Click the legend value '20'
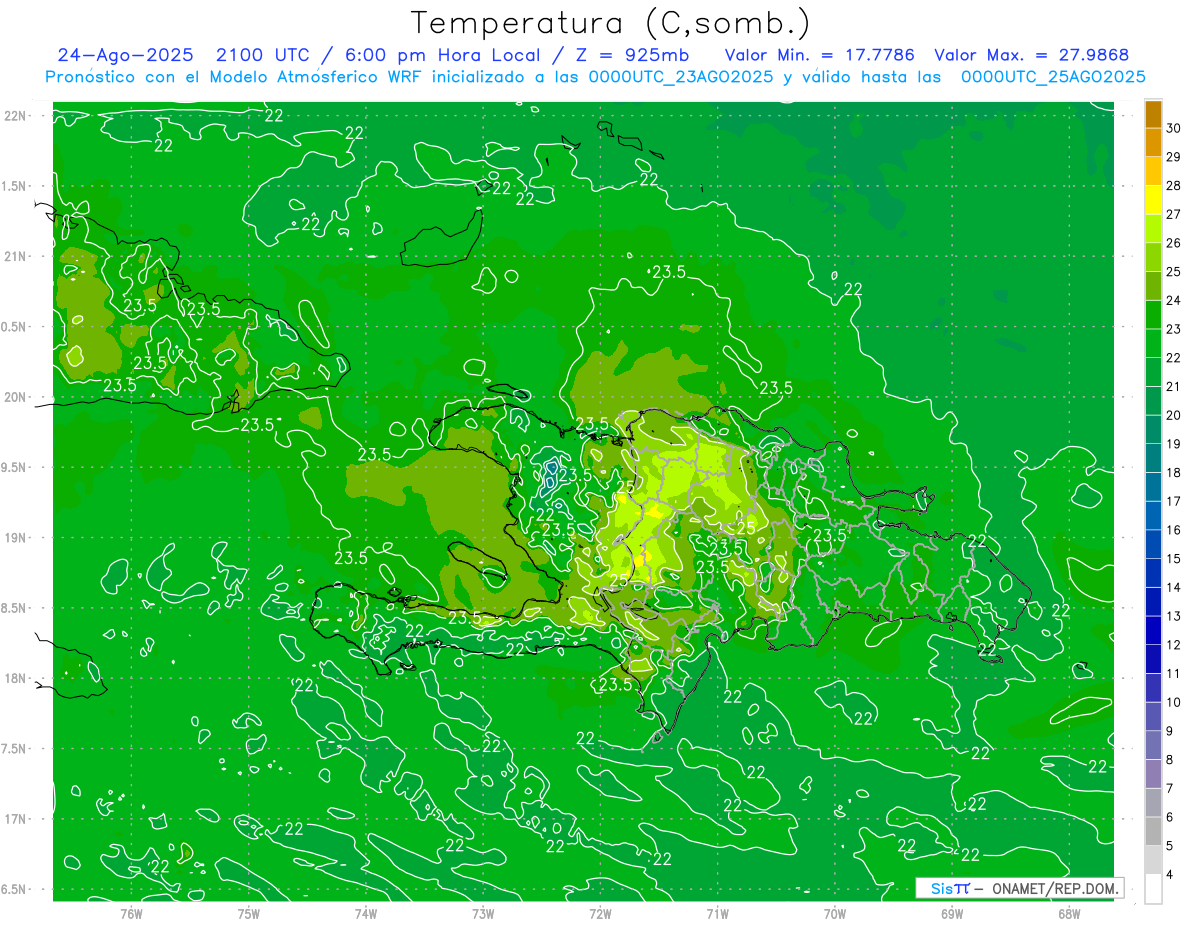 coord(1174,415)
